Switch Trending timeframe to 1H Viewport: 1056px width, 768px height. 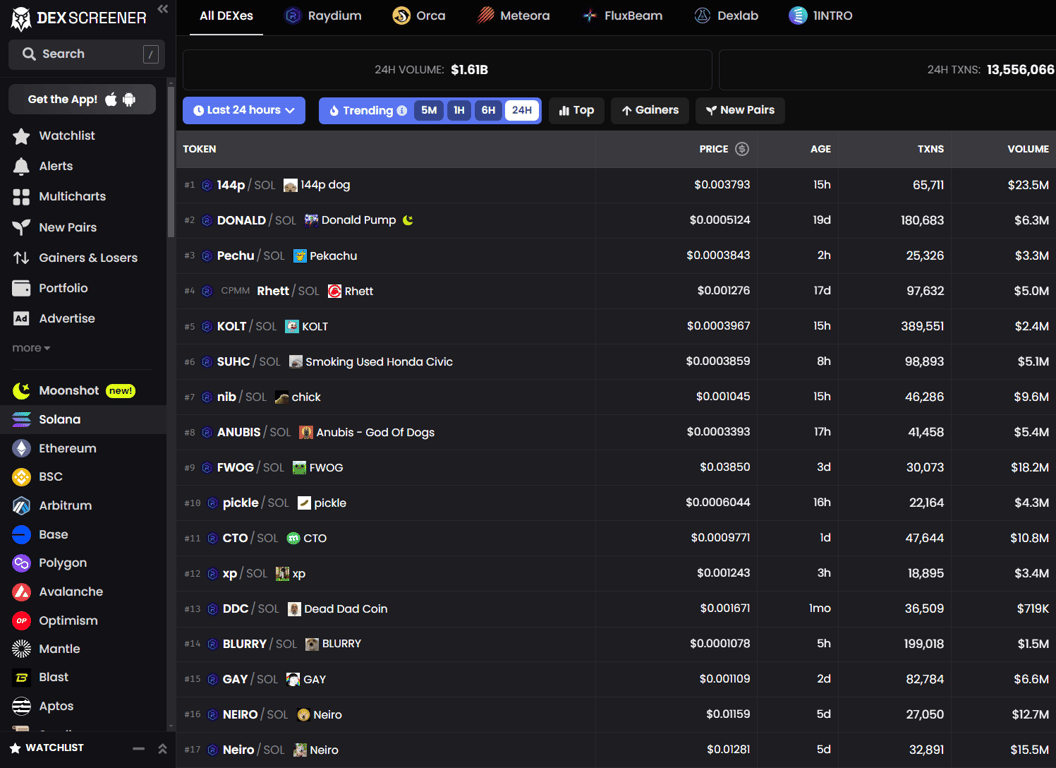click(459, 110)
